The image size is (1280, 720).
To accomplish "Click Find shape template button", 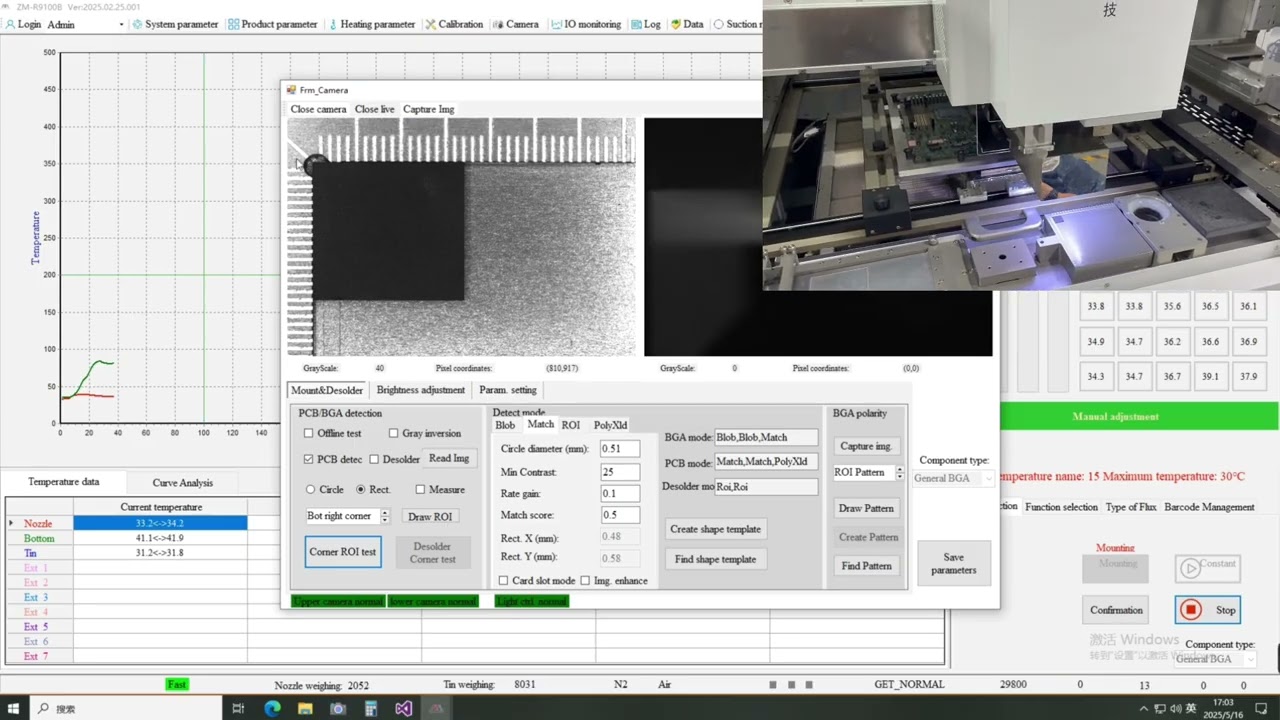I will (x=715, y=559).
